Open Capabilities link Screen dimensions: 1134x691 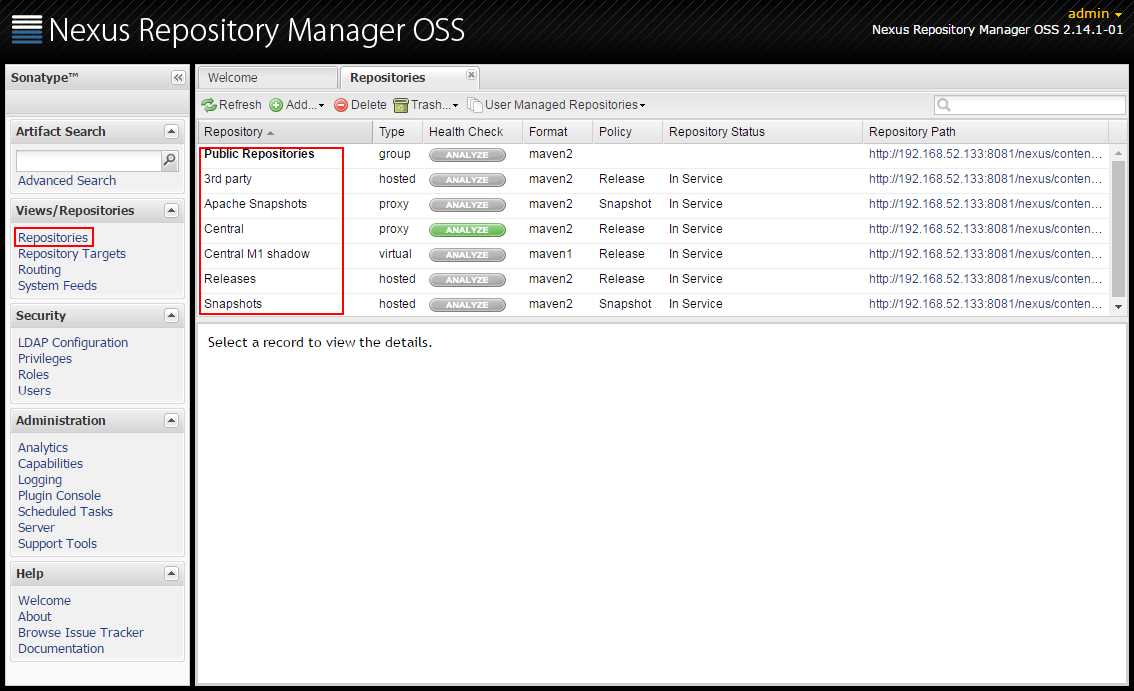[50, 464]
